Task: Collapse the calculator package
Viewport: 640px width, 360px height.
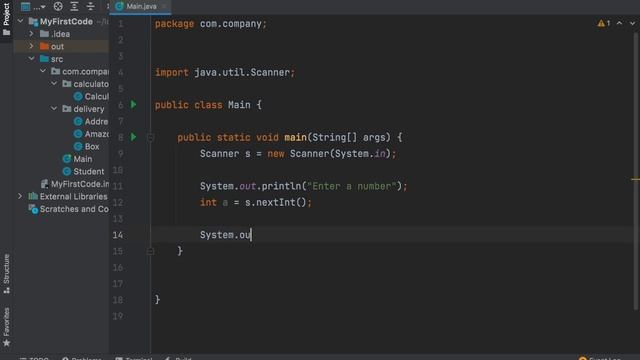Action: click(x=54, y=84)
